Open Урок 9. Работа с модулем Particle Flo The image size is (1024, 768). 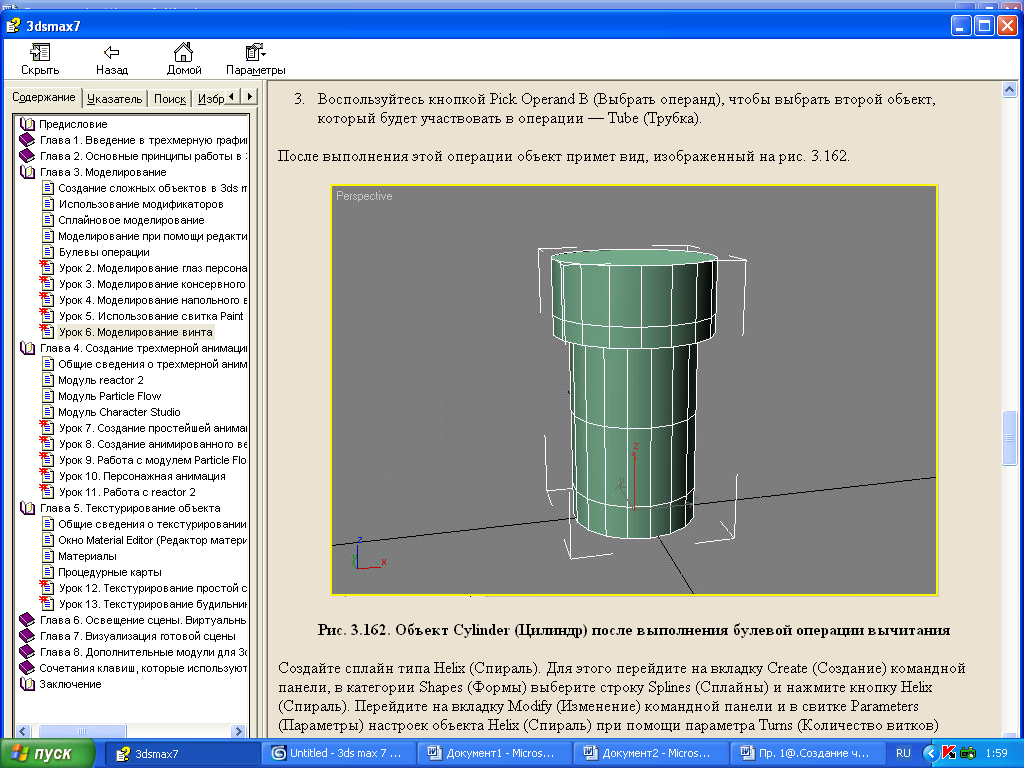[153, 460]
